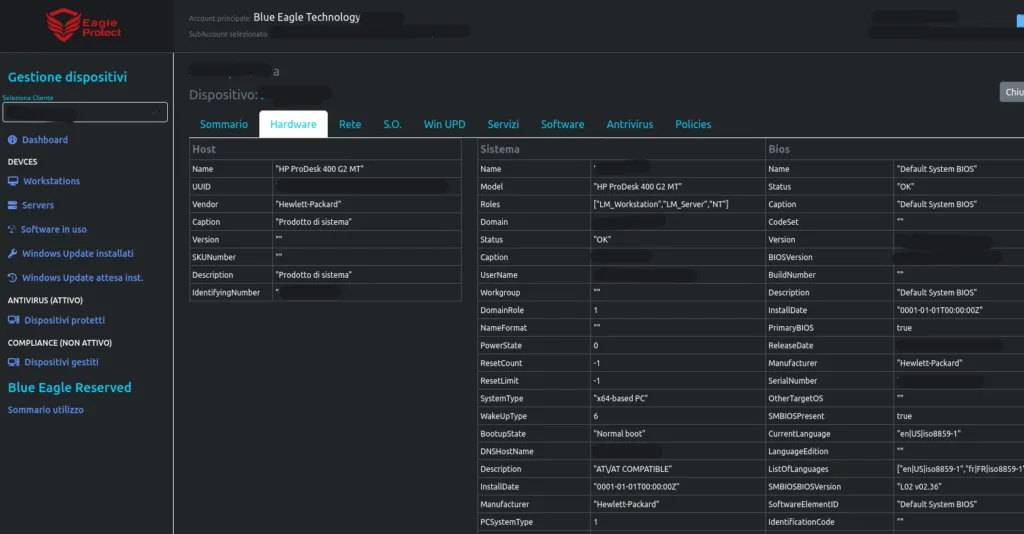Click the Sistema WakeUpType value 6
The image size is (1024, 534).
(x=596, y=415)
